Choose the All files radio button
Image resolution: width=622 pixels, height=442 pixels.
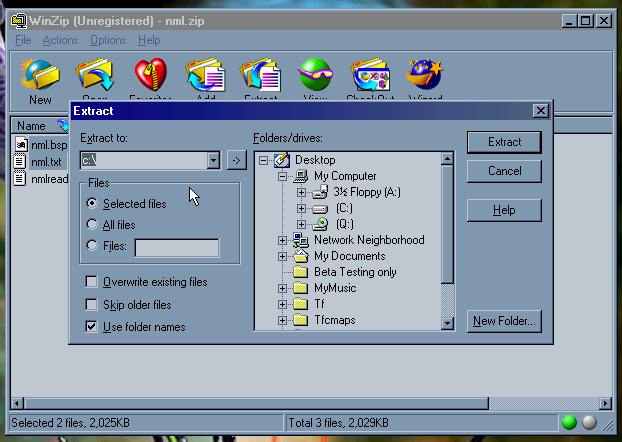(x=92, y=224)
